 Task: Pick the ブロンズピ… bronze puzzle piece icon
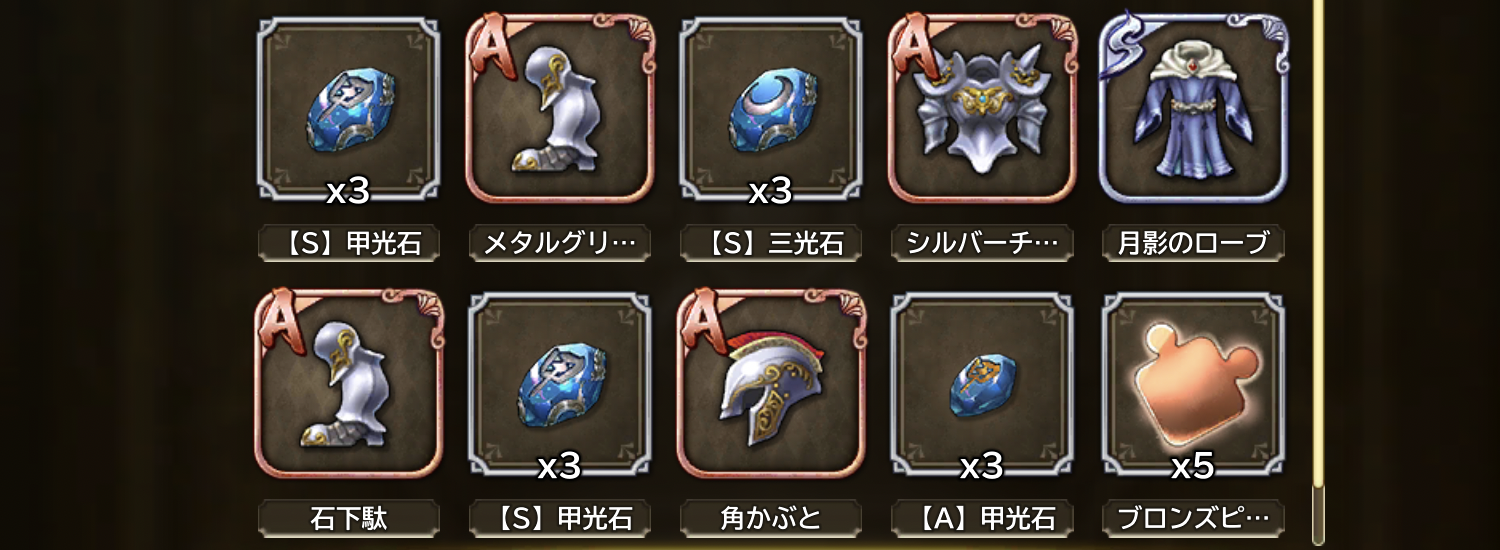coord(1194,384)
